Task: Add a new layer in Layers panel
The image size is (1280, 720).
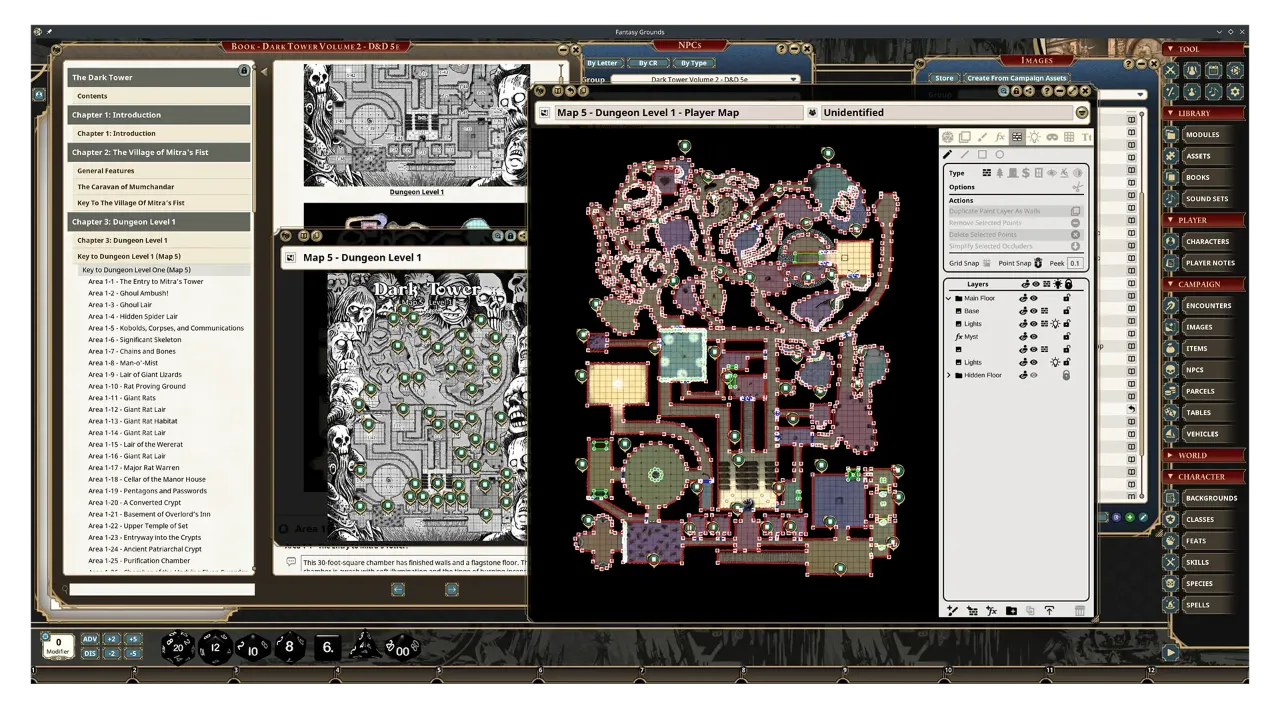Action: (x=952, y=610)
